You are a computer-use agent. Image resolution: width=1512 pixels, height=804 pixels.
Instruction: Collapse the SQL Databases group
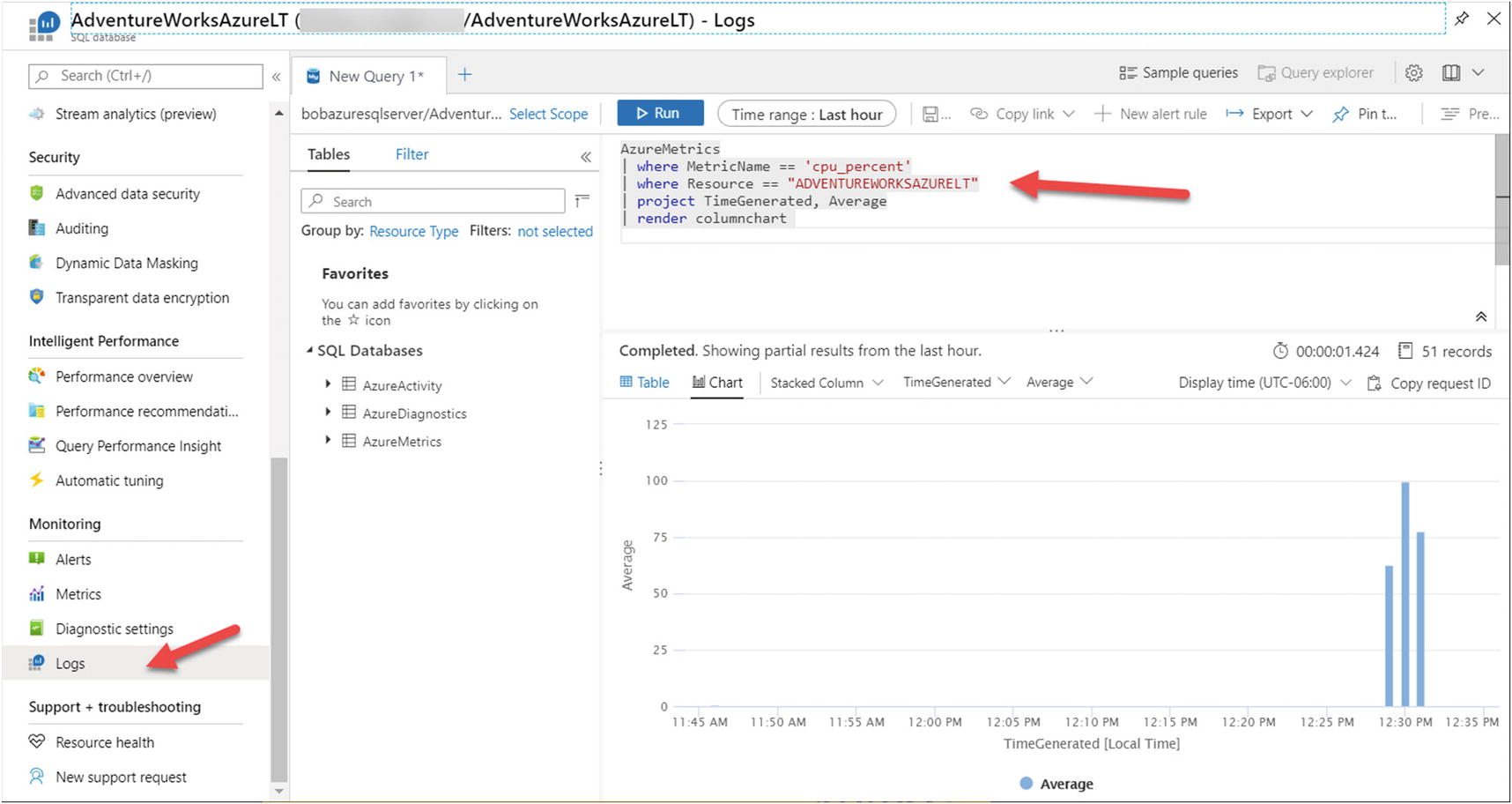tap(310, 350)
